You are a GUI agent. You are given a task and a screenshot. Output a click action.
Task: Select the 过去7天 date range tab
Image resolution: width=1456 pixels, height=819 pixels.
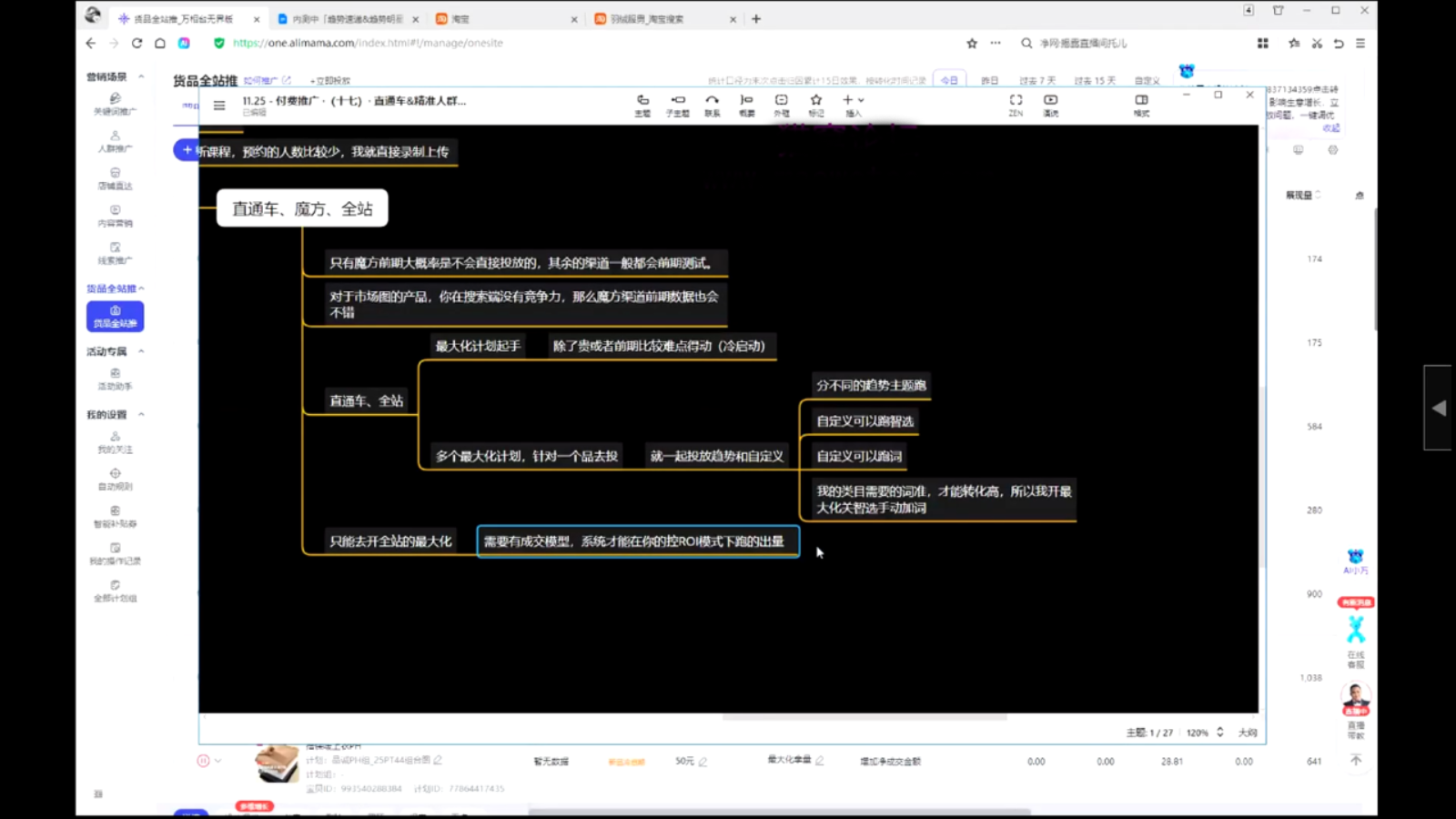pyautogui.click(x=1037, y=81)
